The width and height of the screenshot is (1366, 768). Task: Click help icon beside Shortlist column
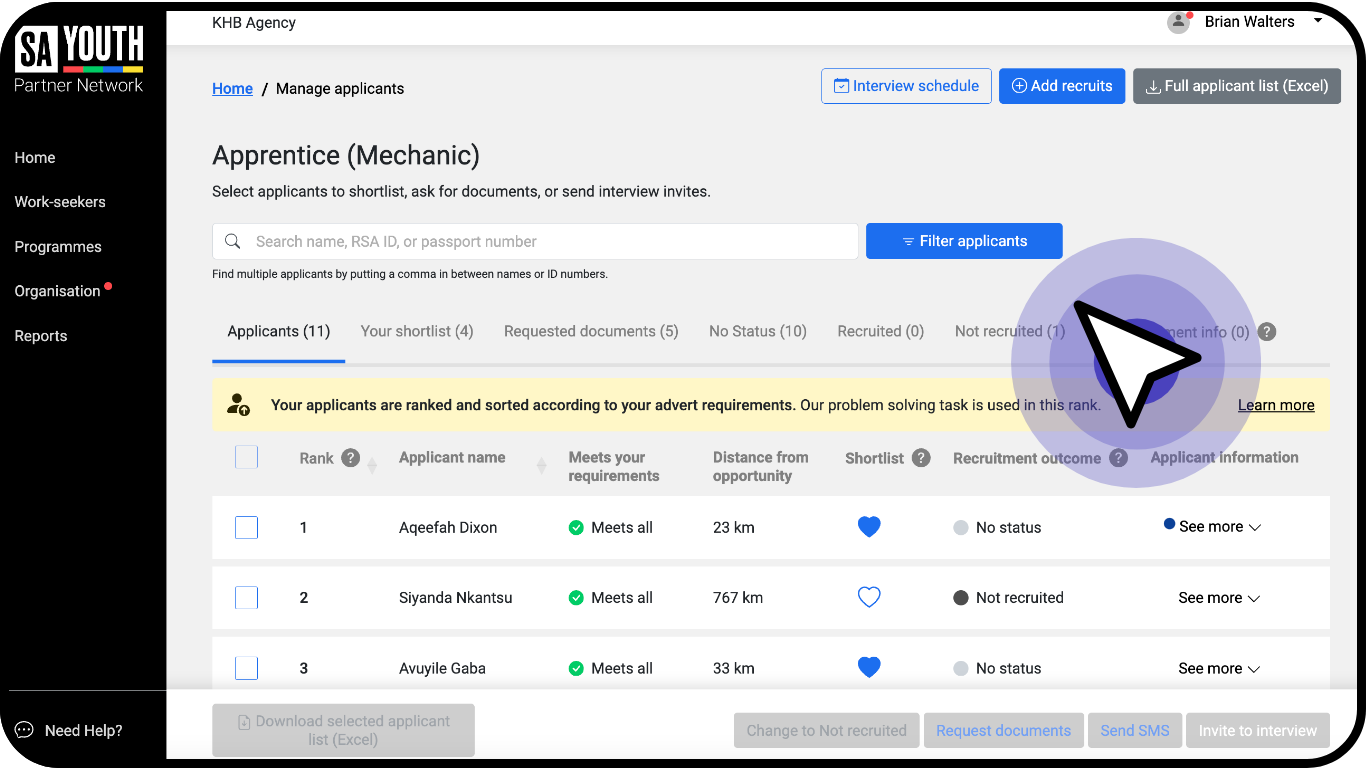click(921, 458)
